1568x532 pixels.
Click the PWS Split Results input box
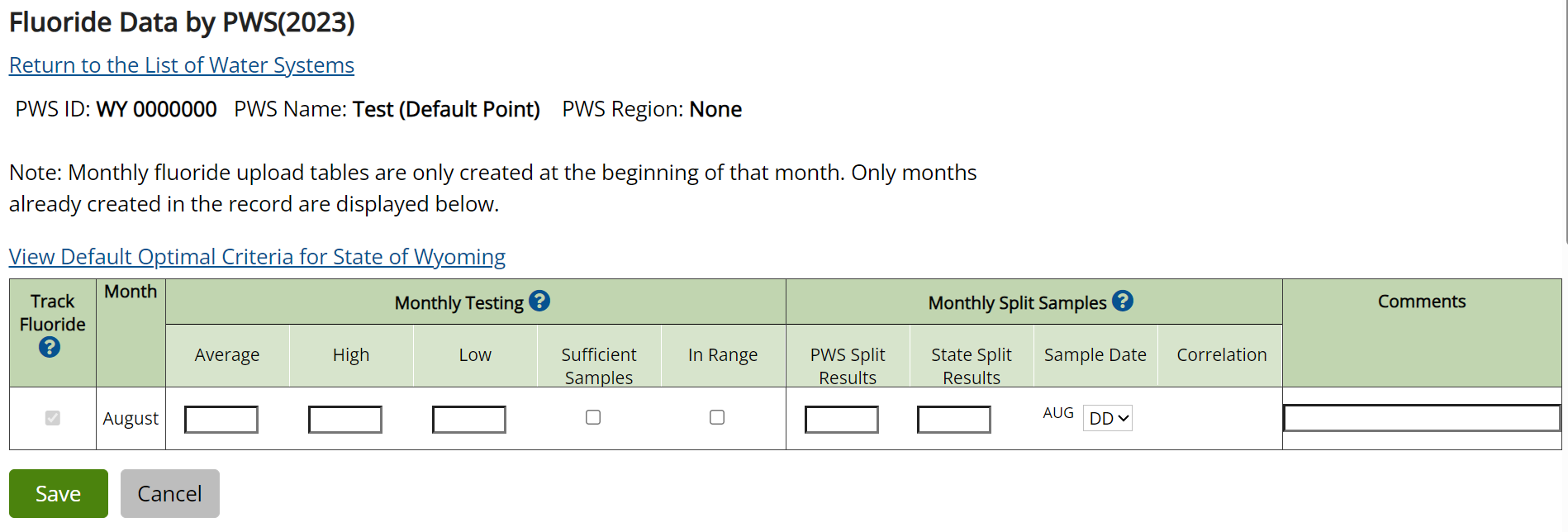tap(842, 420)
